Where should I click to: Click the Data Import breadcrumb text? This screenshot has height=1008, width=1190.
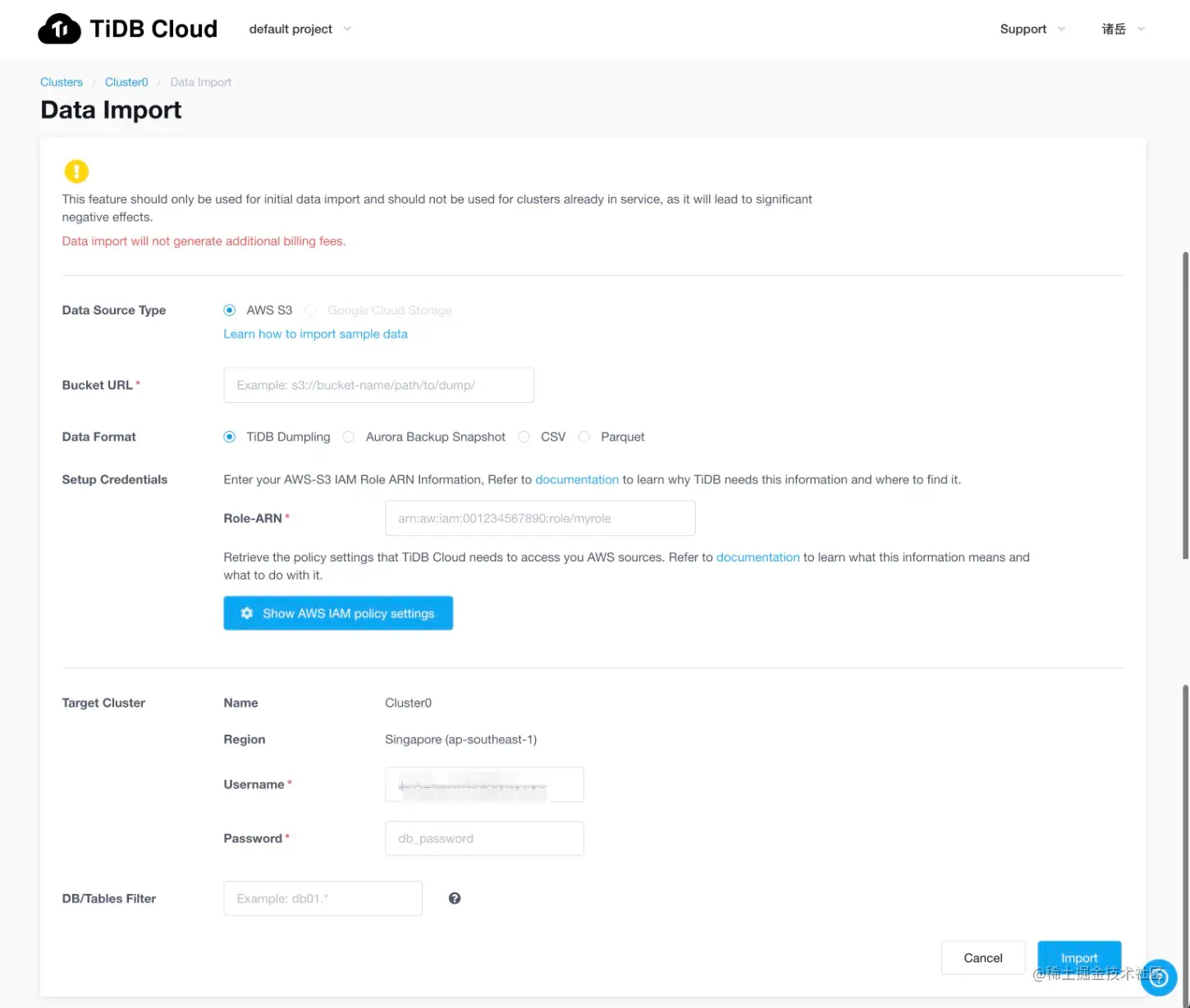coord(201,82)
